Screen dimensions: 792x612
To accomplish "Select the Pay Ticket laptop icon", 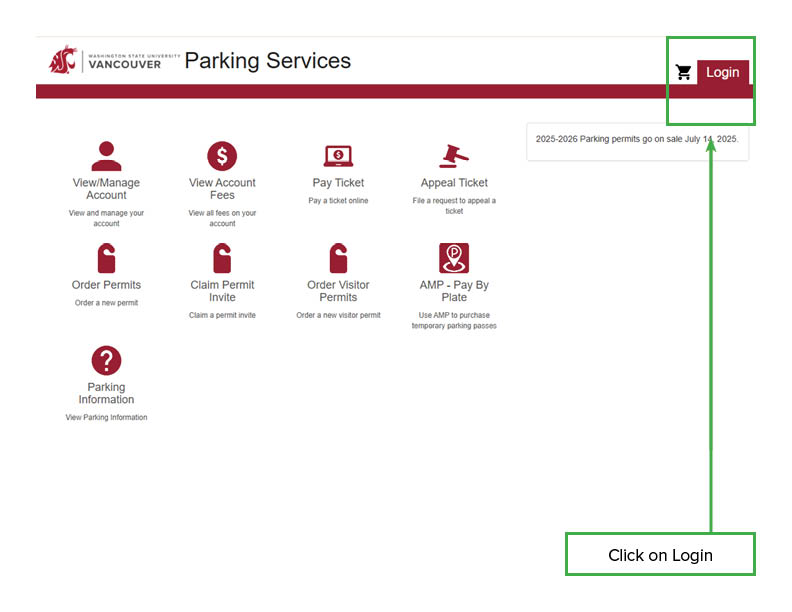I will pos(338,156).
